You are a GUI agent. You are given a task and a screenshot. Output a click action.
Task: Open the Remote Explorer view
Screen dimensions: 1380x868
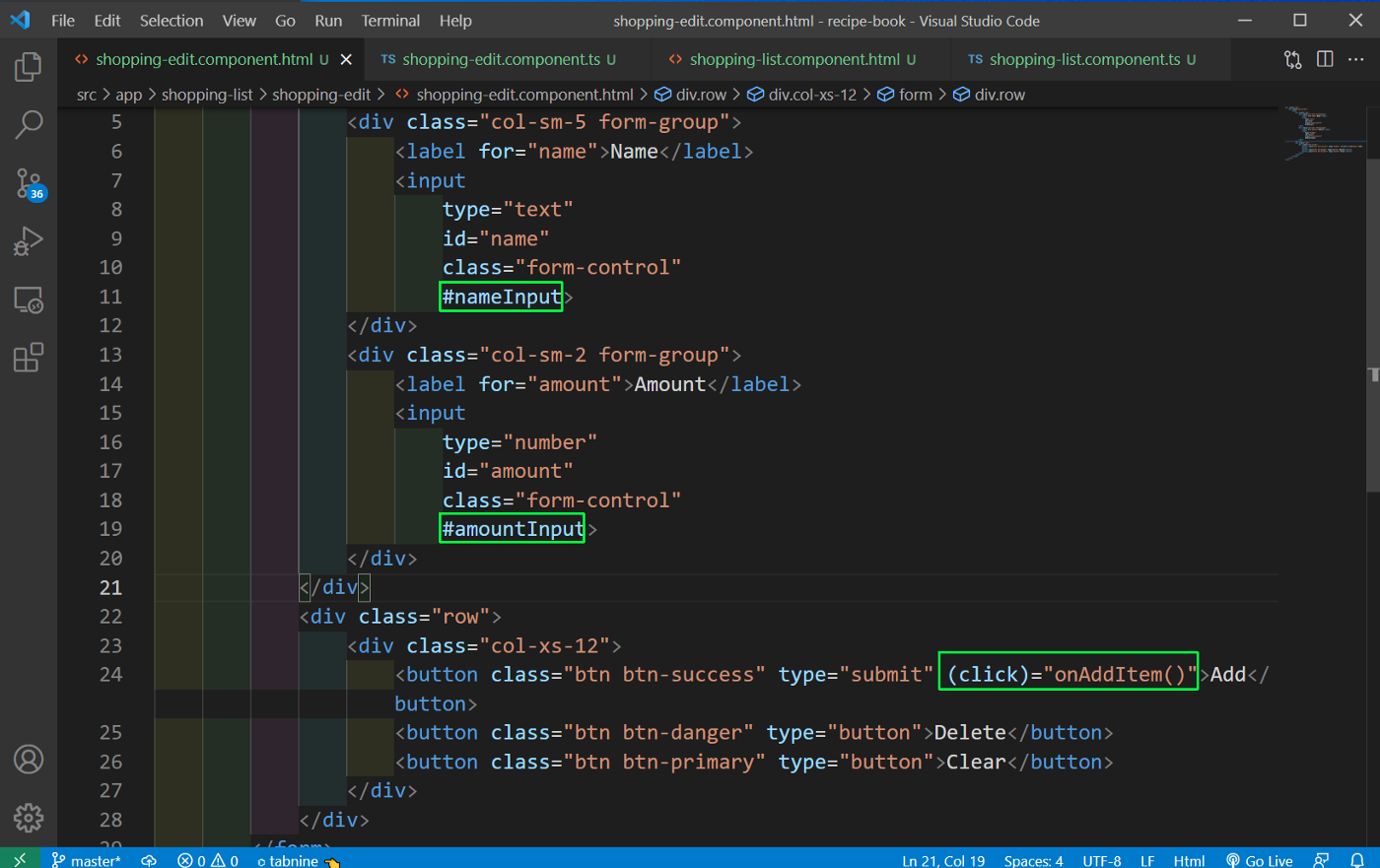tap(29, 300)
